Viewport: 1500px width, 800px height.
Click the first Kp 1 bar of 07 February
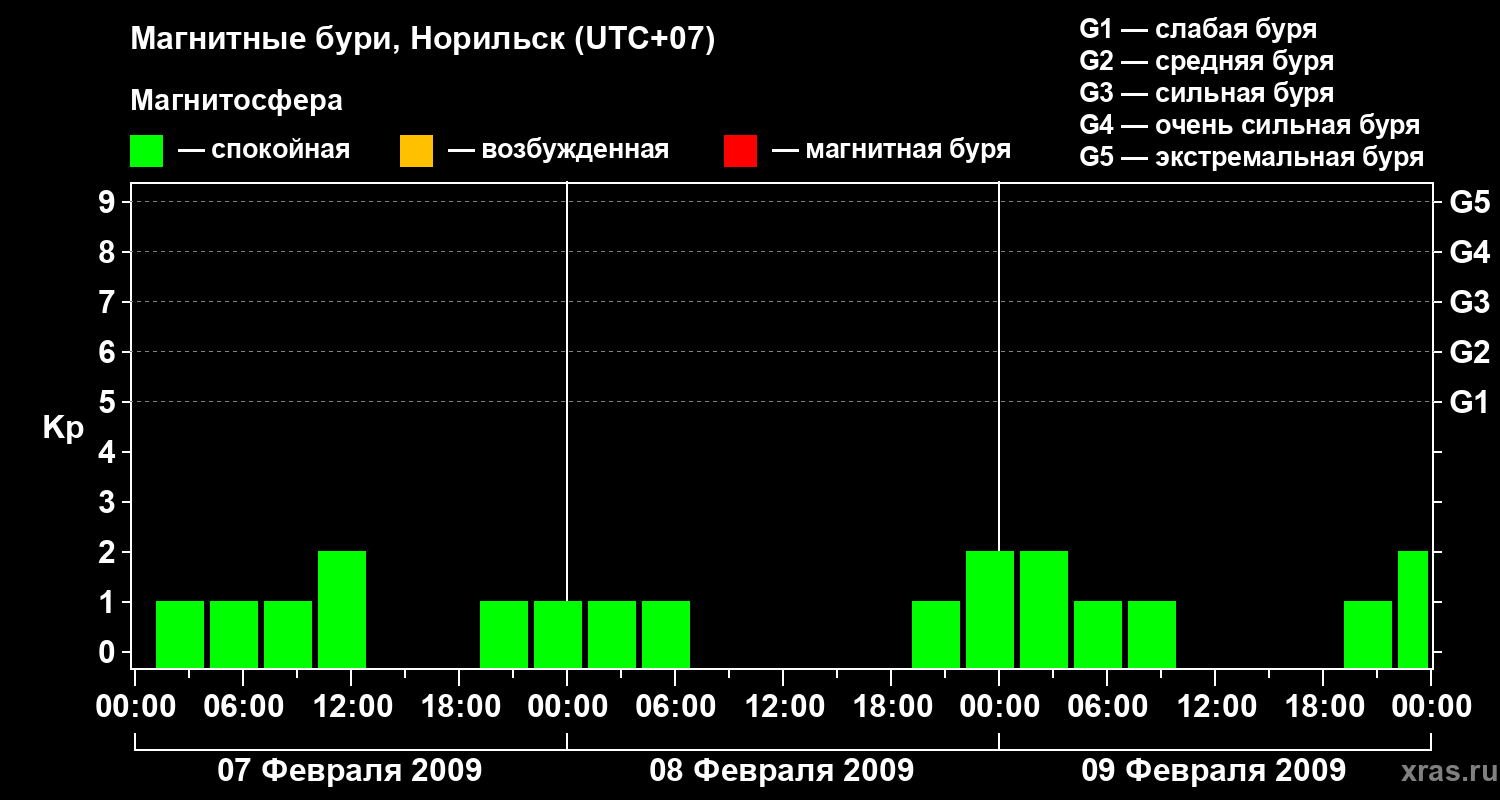(x=180, y=634)
